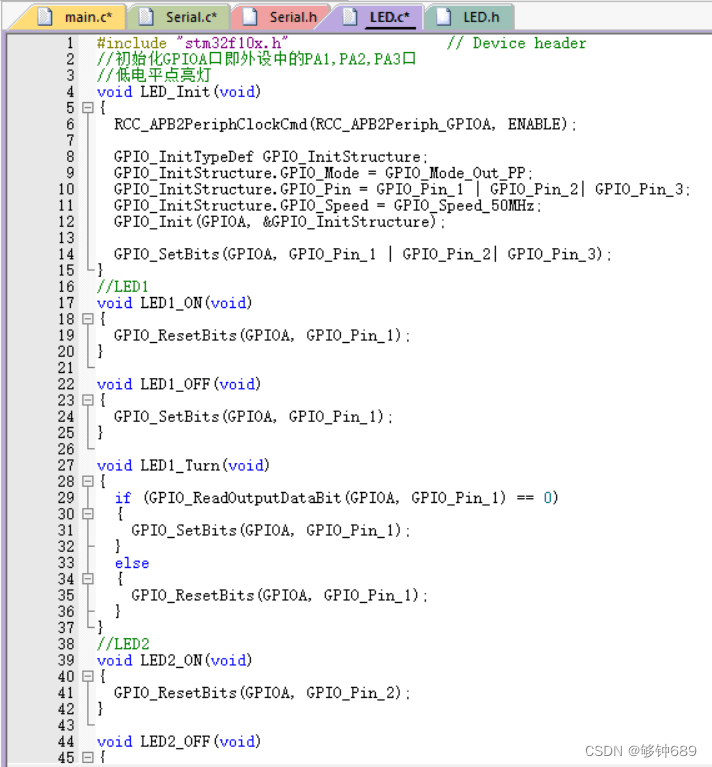The height and width of the screenshot is (767, 712).
Task: Collapse the LED_Init function fold at line 5
Action: click(x=88, y=108)
